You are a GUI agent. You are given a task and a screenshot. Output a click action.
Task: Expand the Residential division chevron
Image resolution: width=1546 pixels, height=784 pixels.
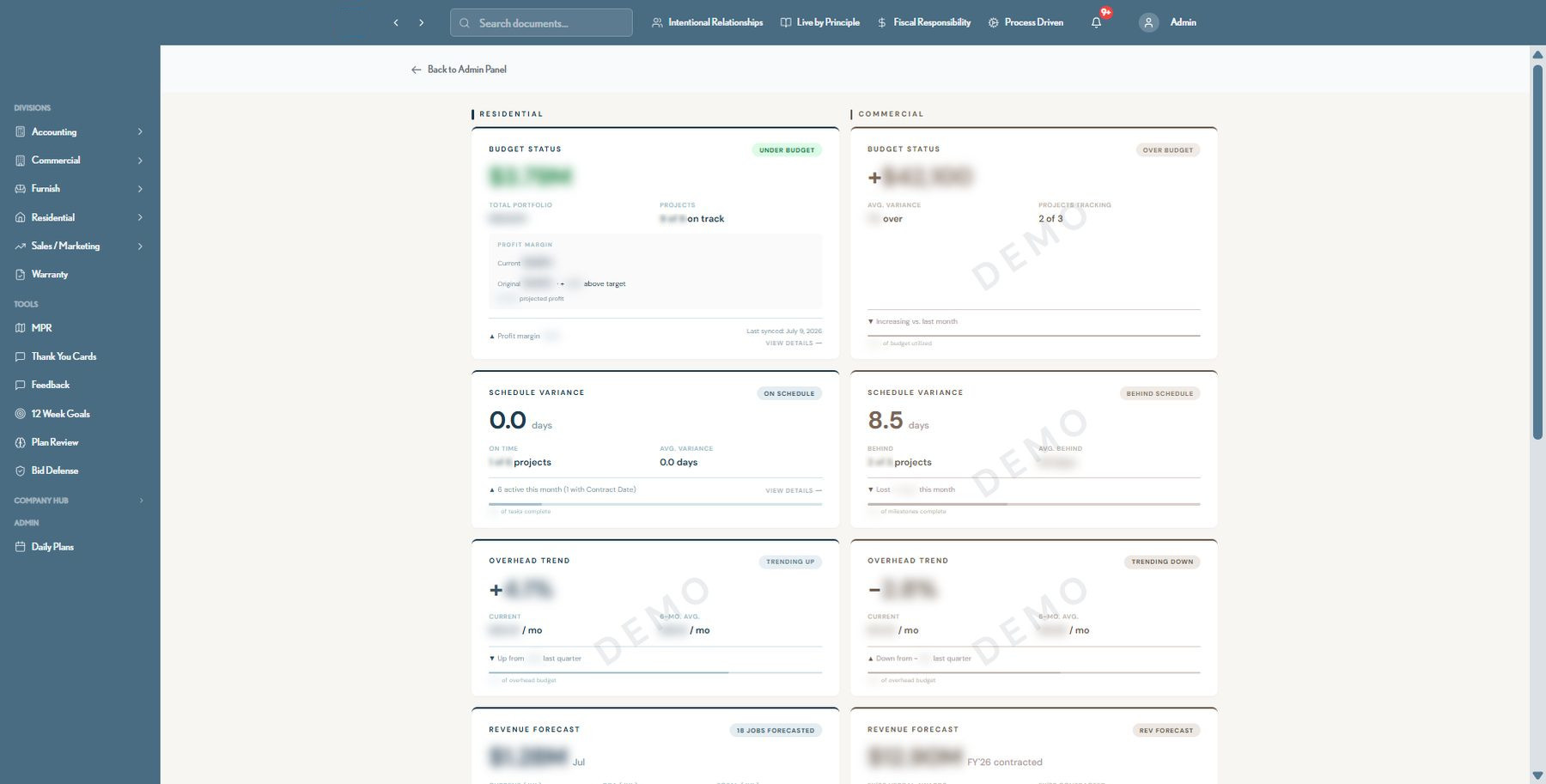click(140, 218)
